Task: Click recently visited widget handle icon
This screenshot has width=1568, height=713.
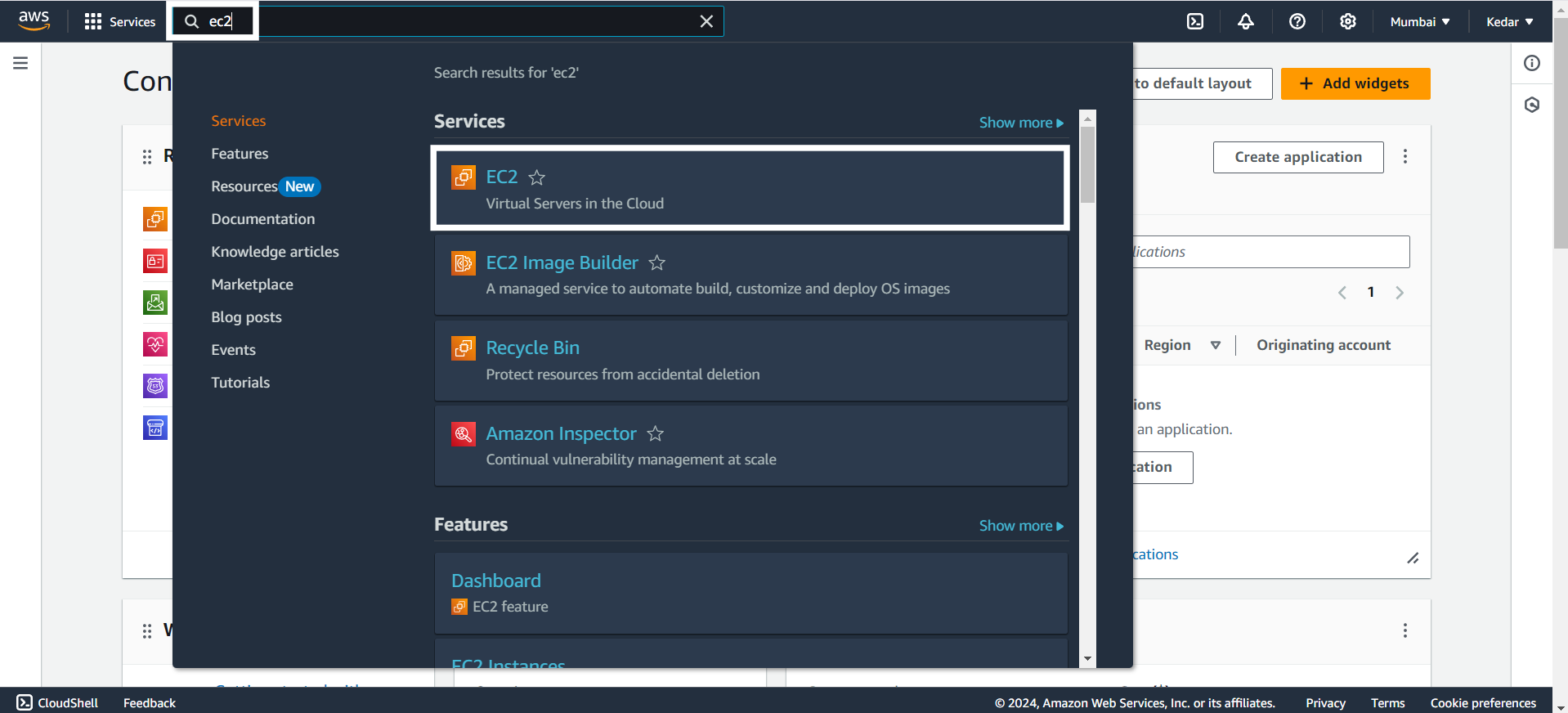Action: tap(147, 156)
